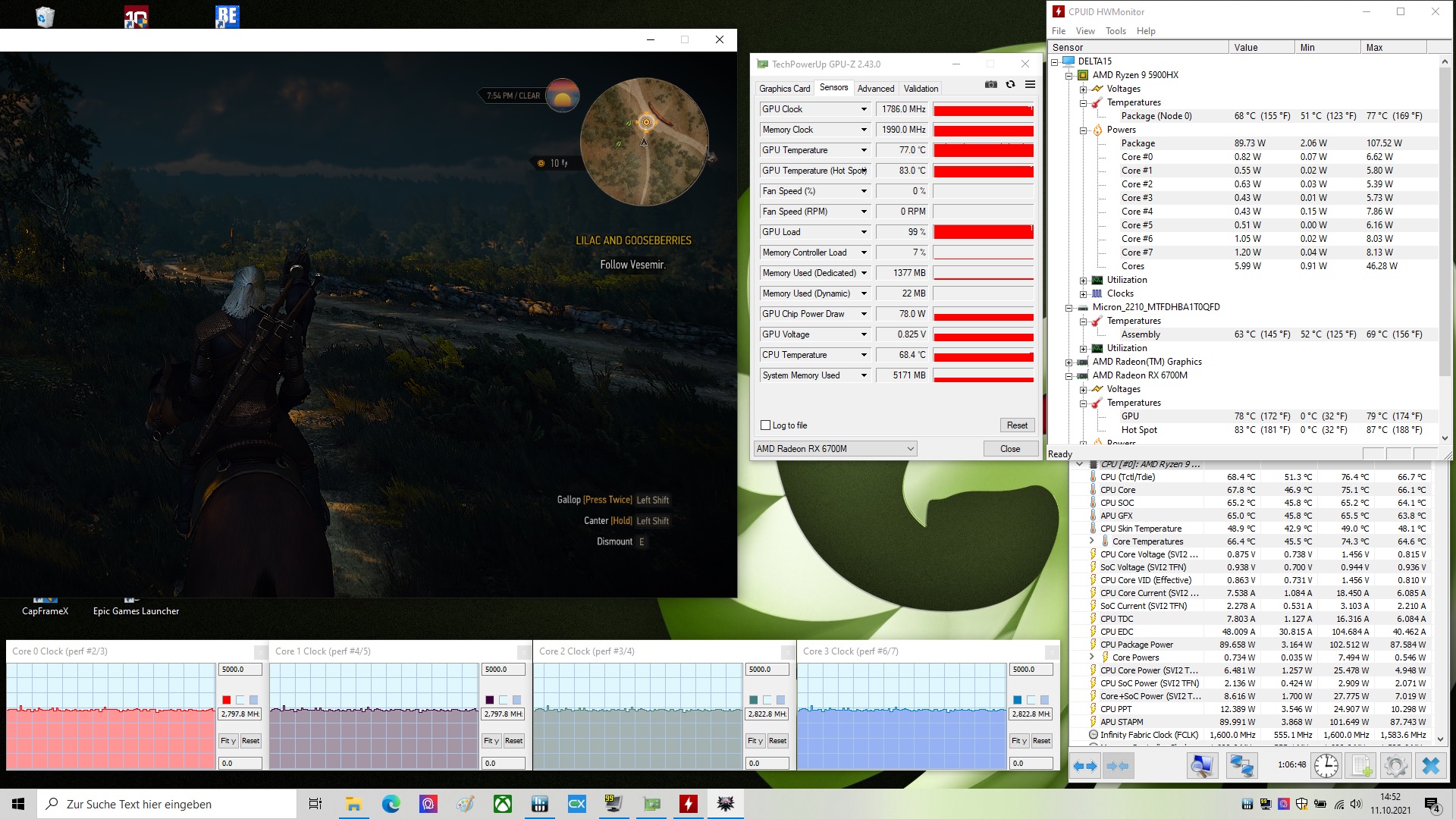
Task: Open HWMonitor Tools menu
Action: 1116,31
